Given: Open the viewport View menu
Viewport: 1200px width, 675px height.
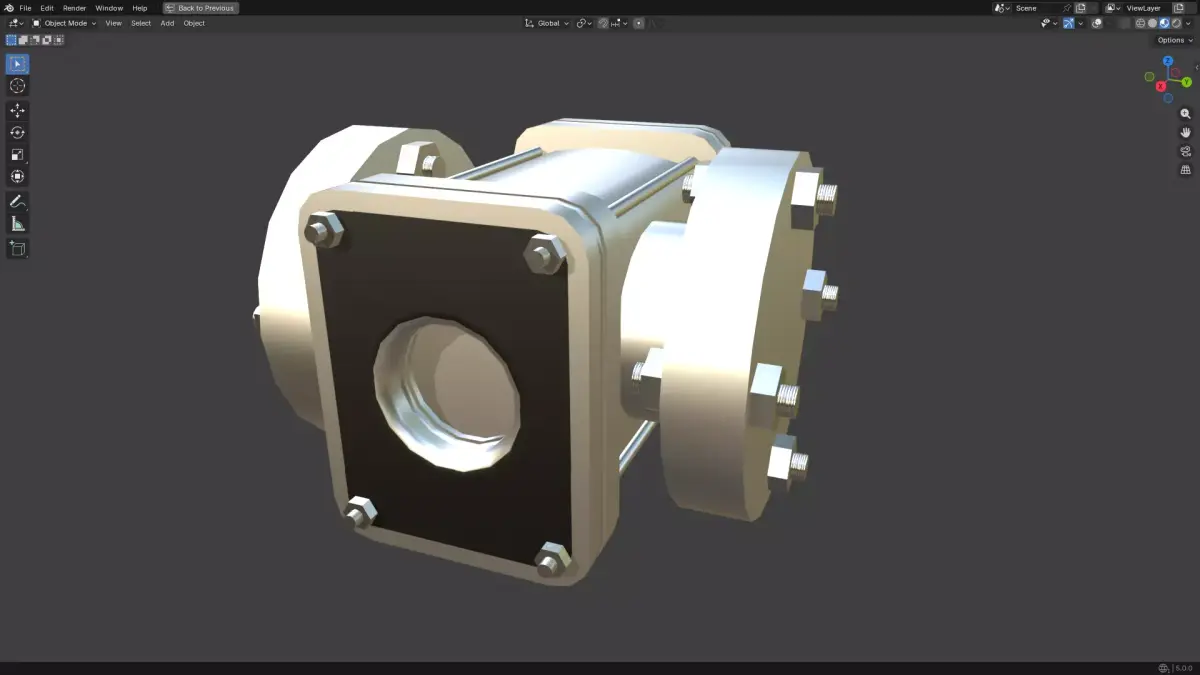Looking at the screenshot, I should pyautogui.click(x=114, y=23).
